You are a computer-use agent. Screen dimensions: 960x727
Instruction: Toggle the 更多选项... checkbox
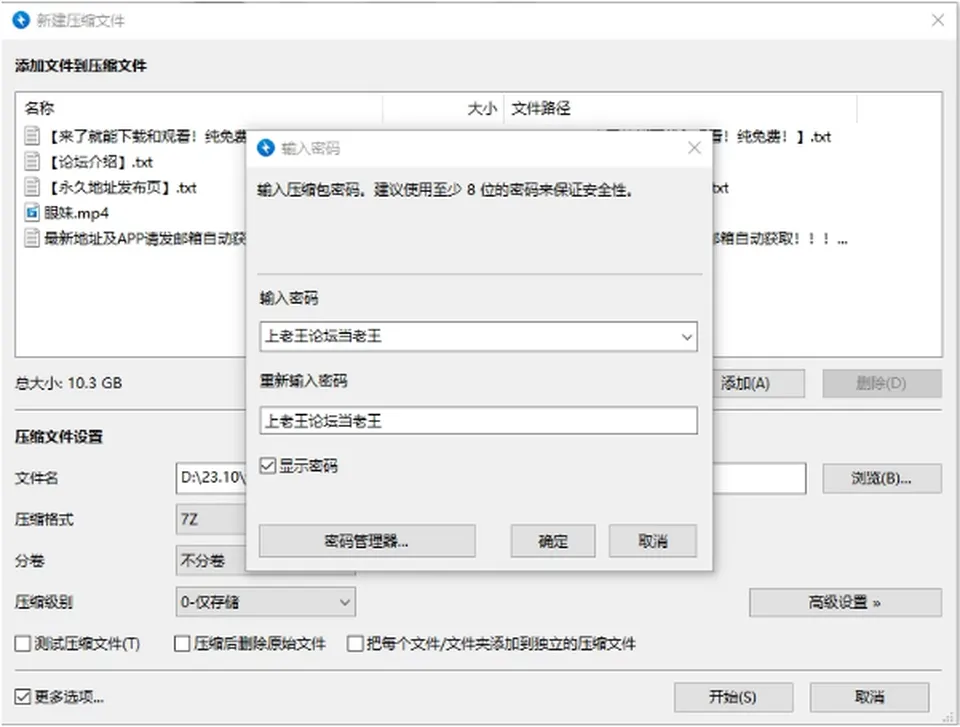pyautogui.click(x=23, y=696)
